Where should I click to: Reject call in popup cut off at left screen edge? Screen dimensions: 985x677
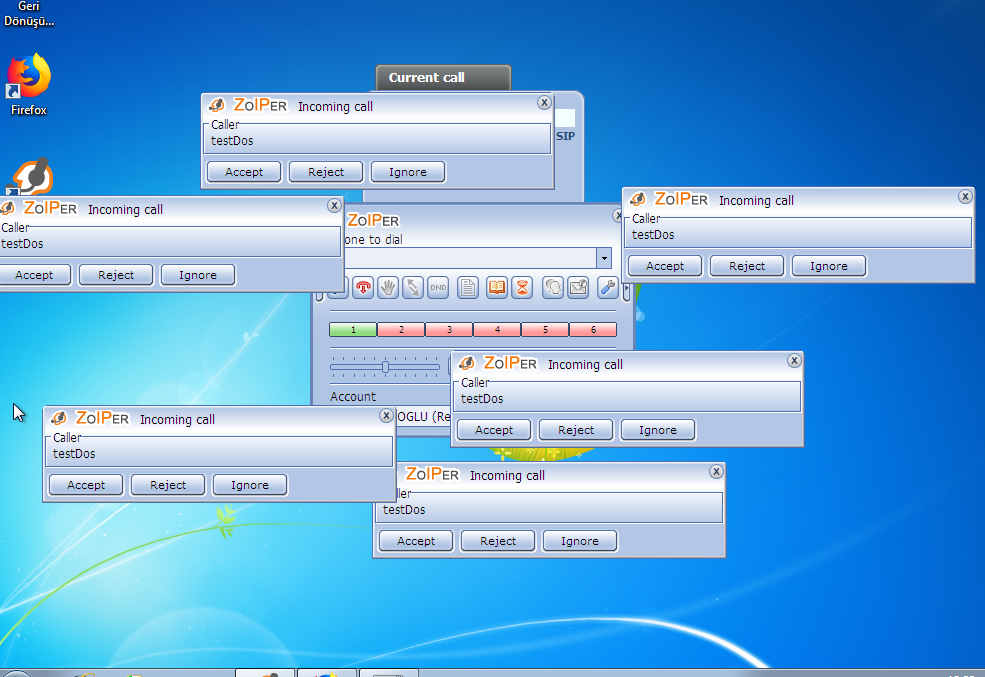pos(116,275)
